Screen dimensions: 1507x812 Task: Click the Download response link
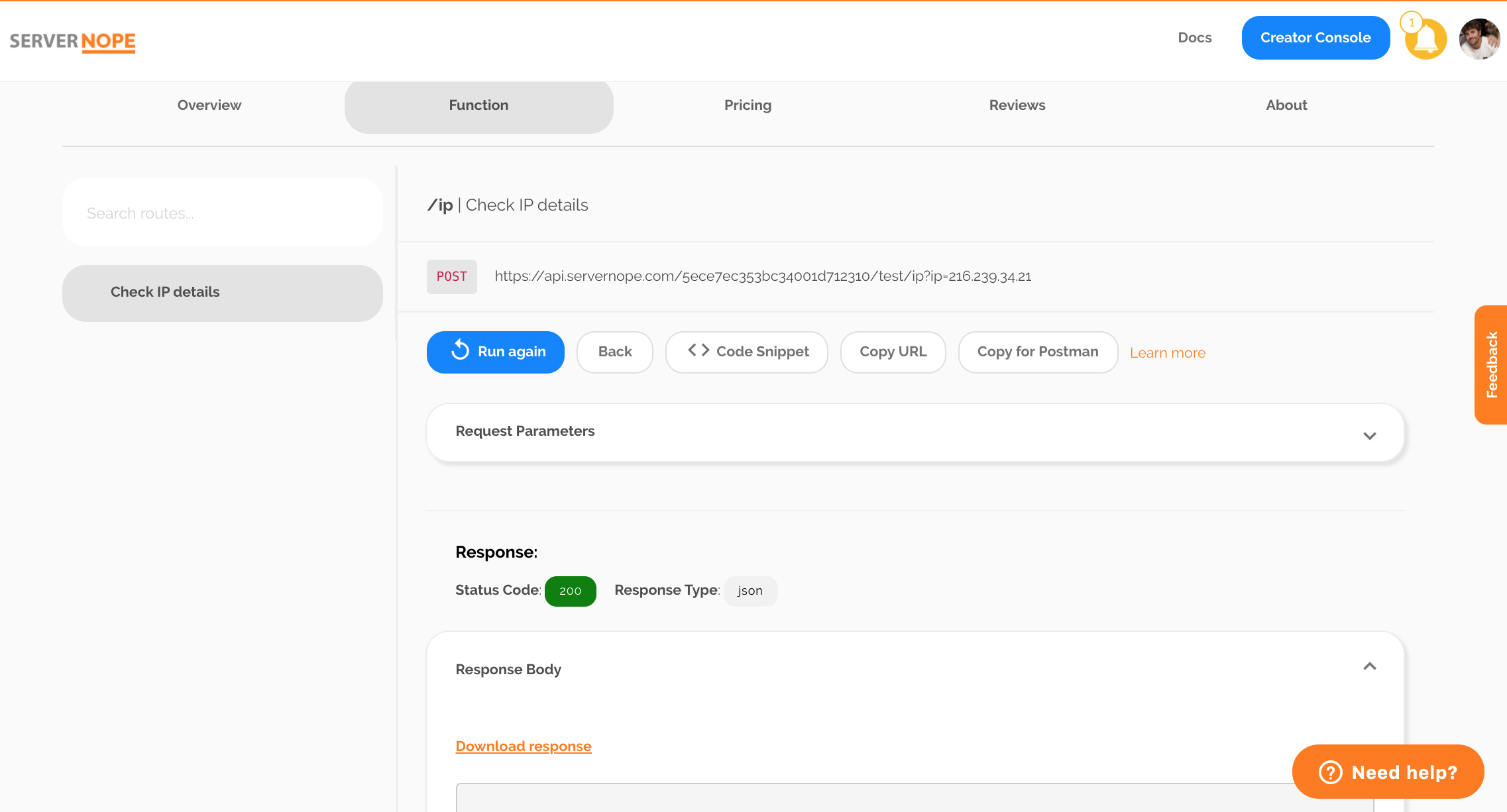click(523, 746)
